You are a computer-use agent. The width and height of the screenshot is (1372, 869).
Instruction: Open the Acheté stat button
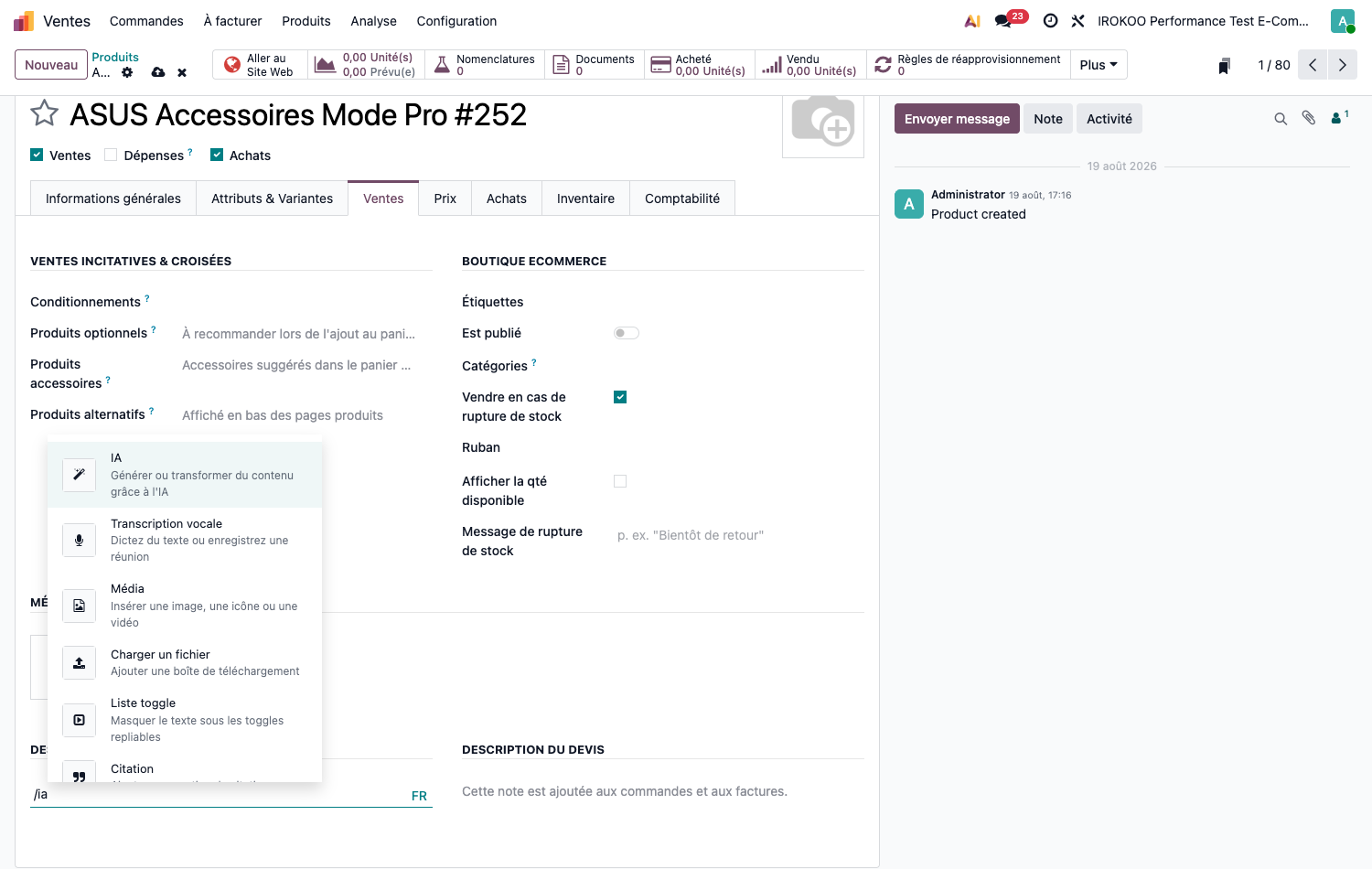[x=699, y=65]
